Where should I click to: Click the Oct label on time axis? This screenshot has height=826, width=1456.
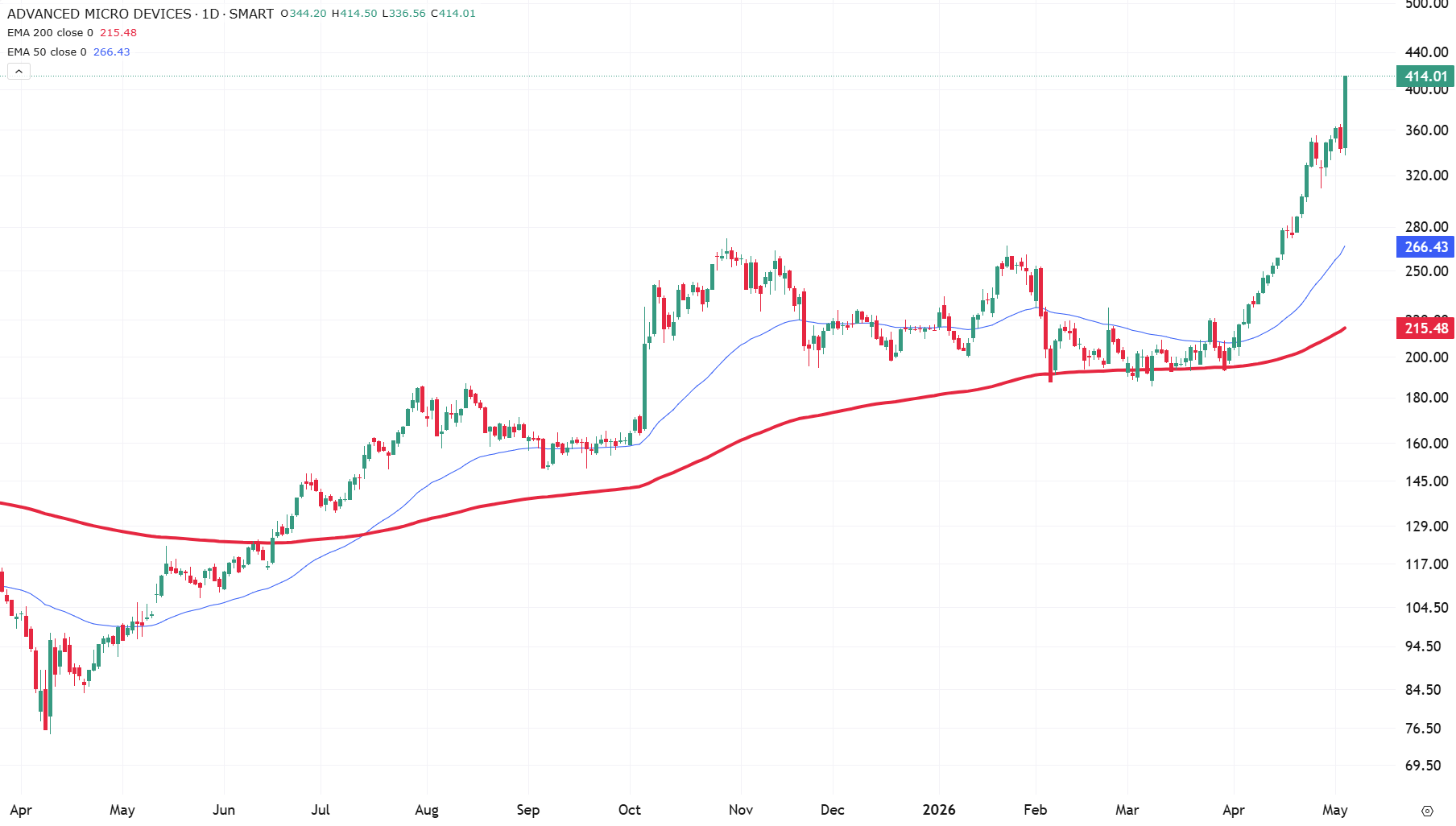pyautogui.click(x=630, y=810)
